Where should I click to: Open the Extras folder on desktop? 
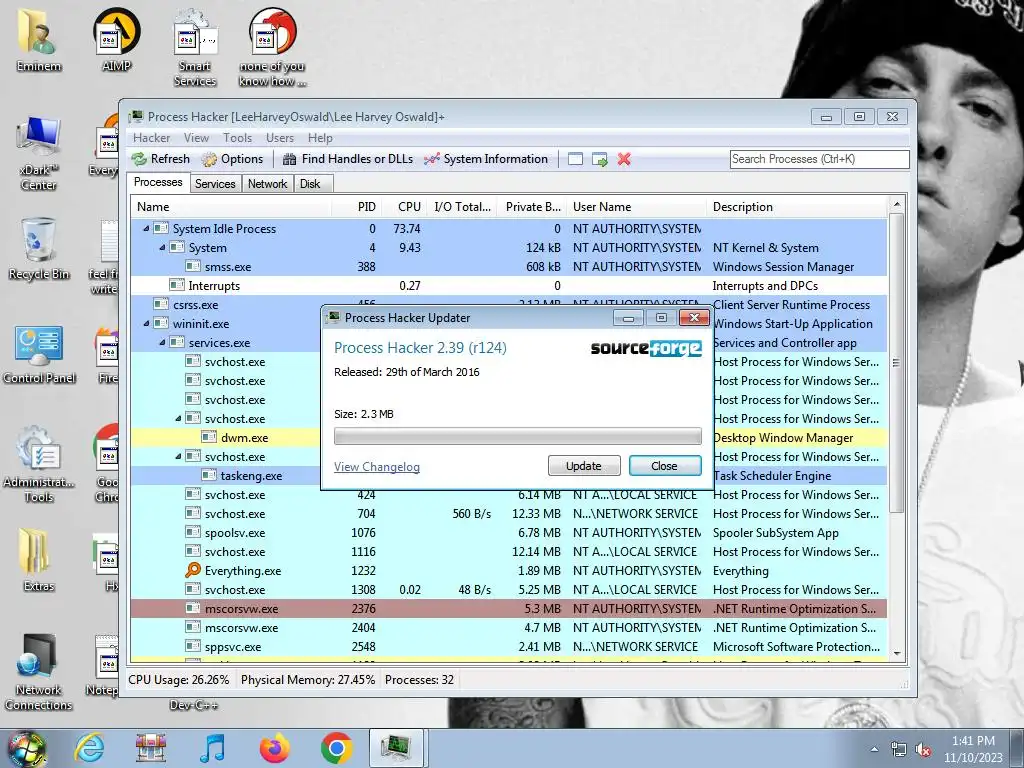(39, 560)
